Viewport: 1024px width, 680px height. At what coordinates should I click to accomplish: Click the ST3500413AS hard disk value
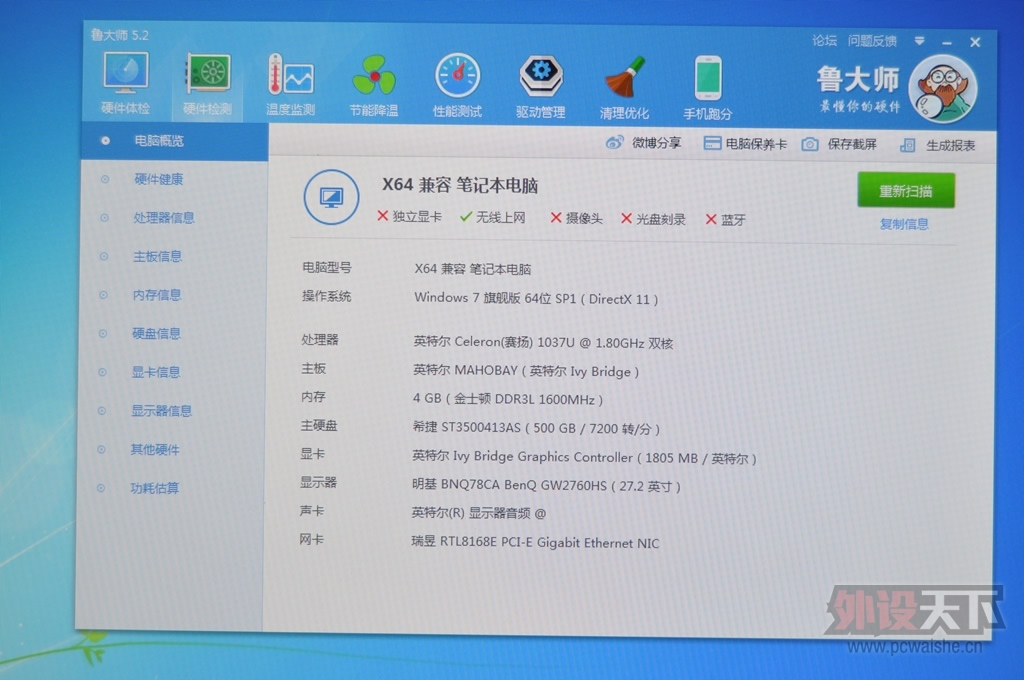(536, 428)
